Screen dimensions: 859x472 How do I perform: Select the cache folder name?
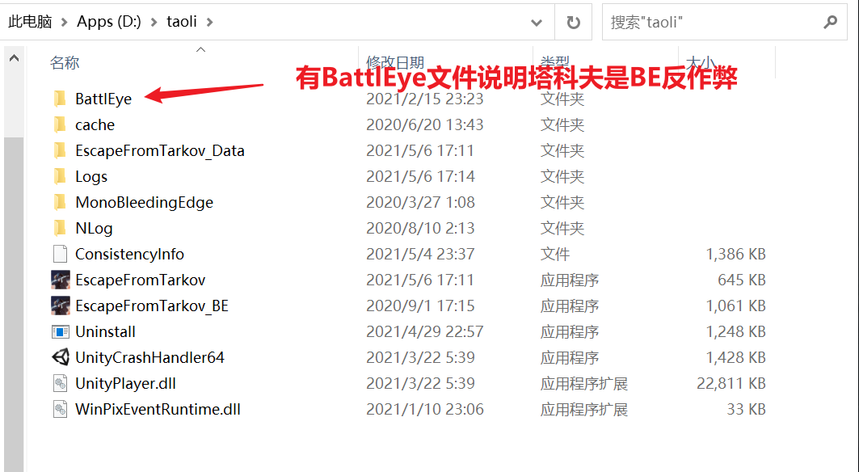coord(95,125)
